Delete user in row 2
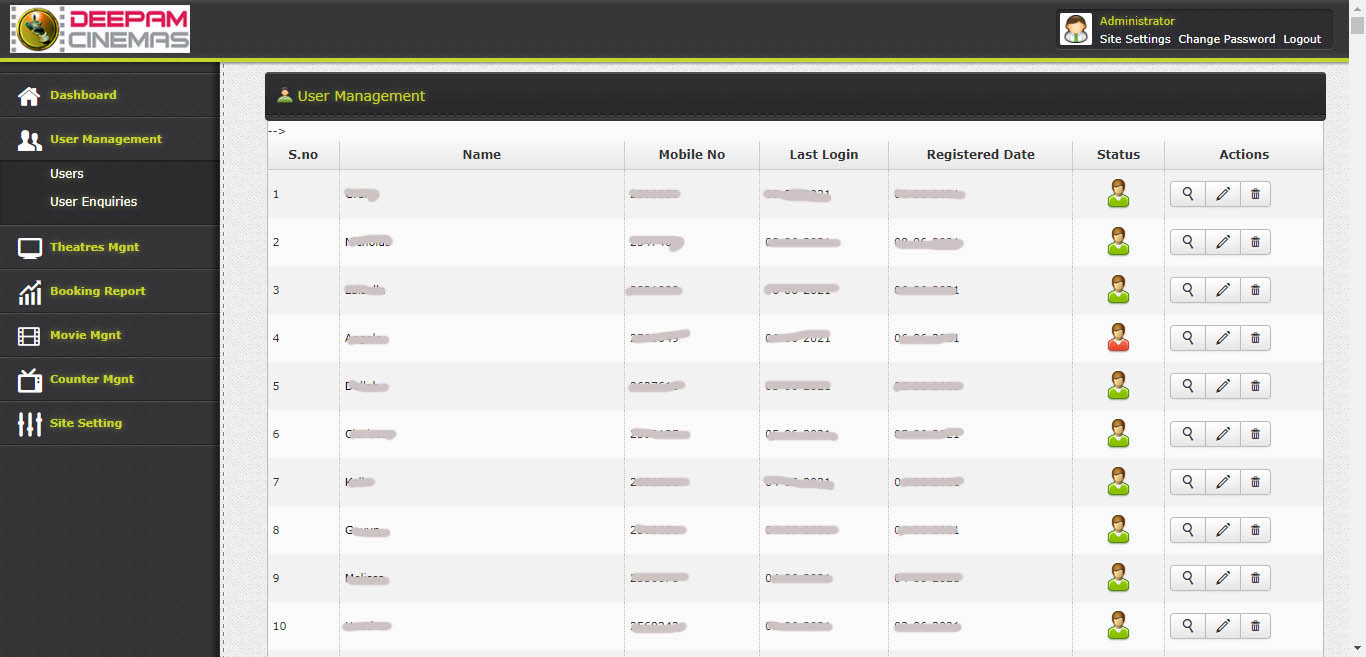Image resolution: width=1366 pixels, height=657 pixels. coord(1255,242)
